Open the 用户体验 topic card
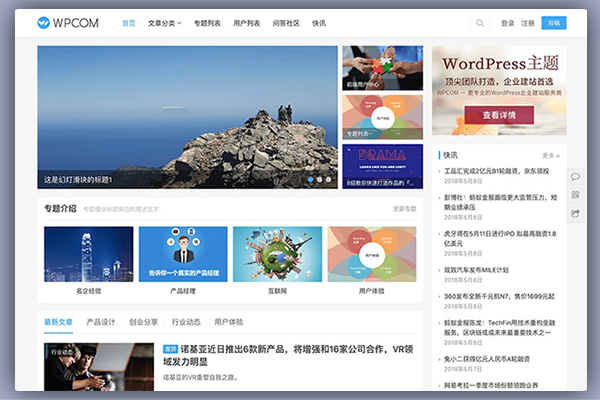Viewport: 600px width, 400px height. point(372,260)
